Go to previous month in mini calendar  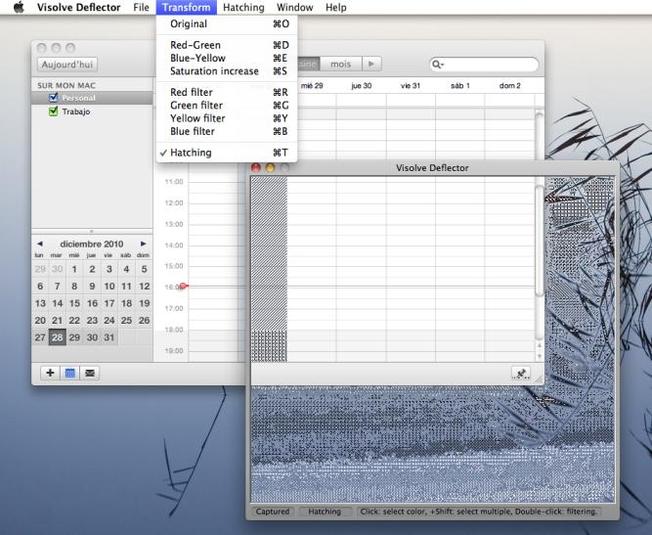40,244
